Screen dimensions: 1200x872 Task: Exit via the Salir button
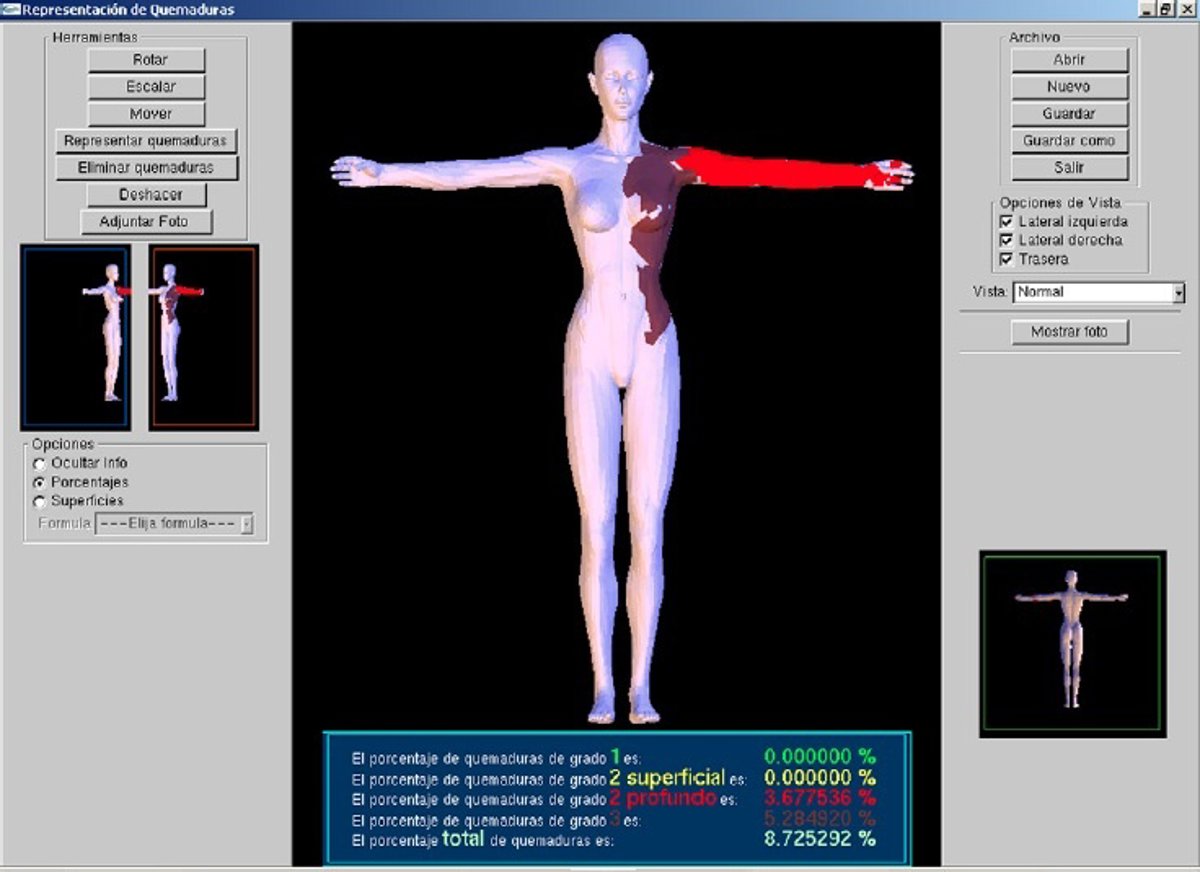pos(1069,168)
